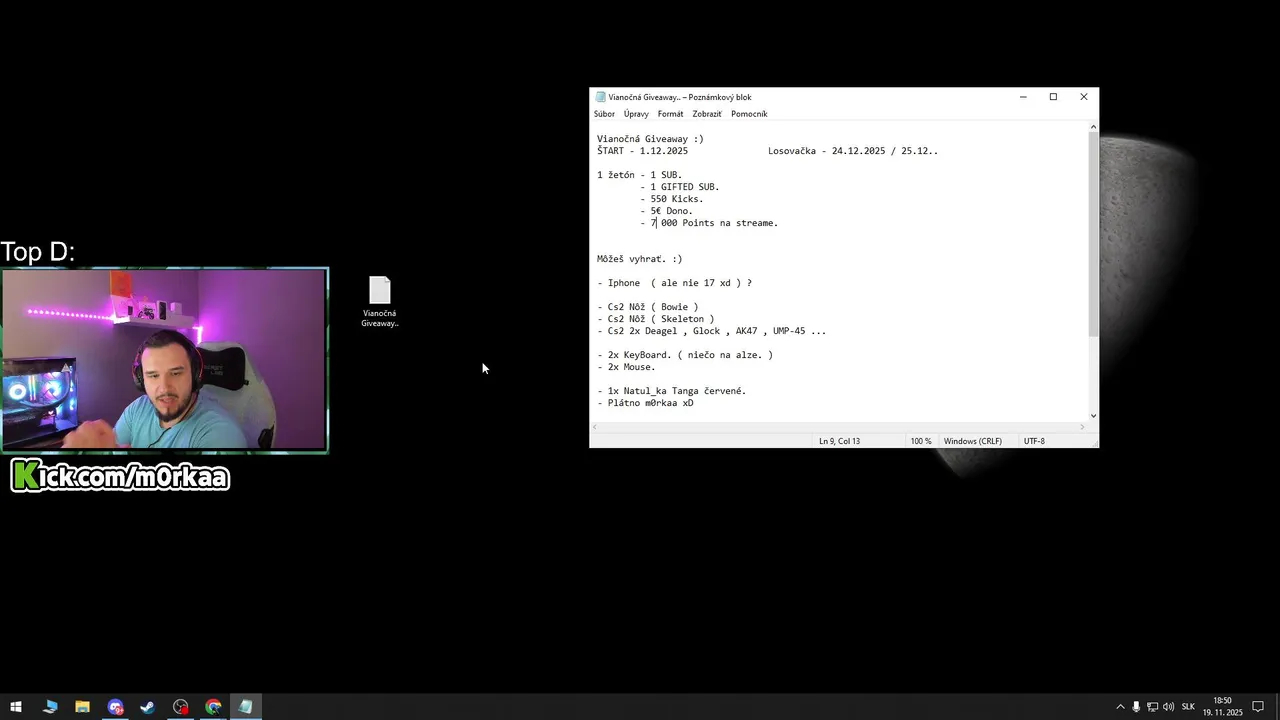Click Notepad vertical scrollbar down arrow
The width and height of the screenshot is (1280, 720).
point(1093,415)
